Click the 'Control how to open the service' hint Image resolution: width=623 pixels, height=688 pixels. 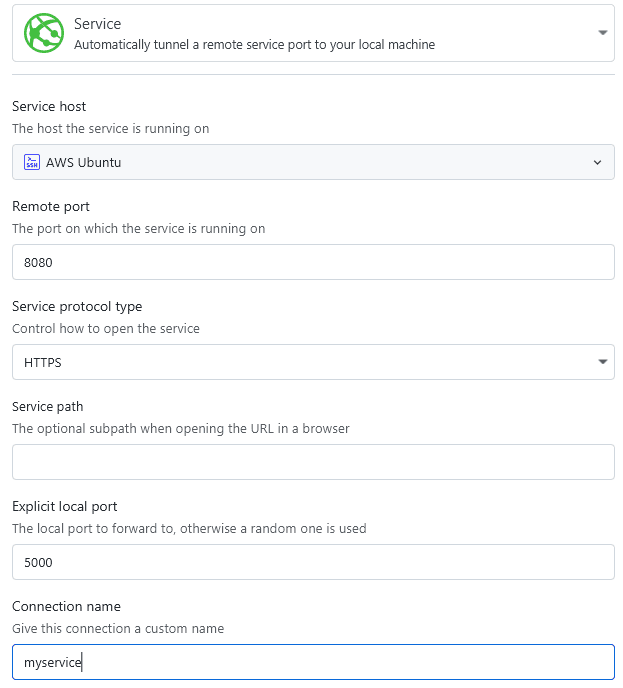click(x=106, y=328)
